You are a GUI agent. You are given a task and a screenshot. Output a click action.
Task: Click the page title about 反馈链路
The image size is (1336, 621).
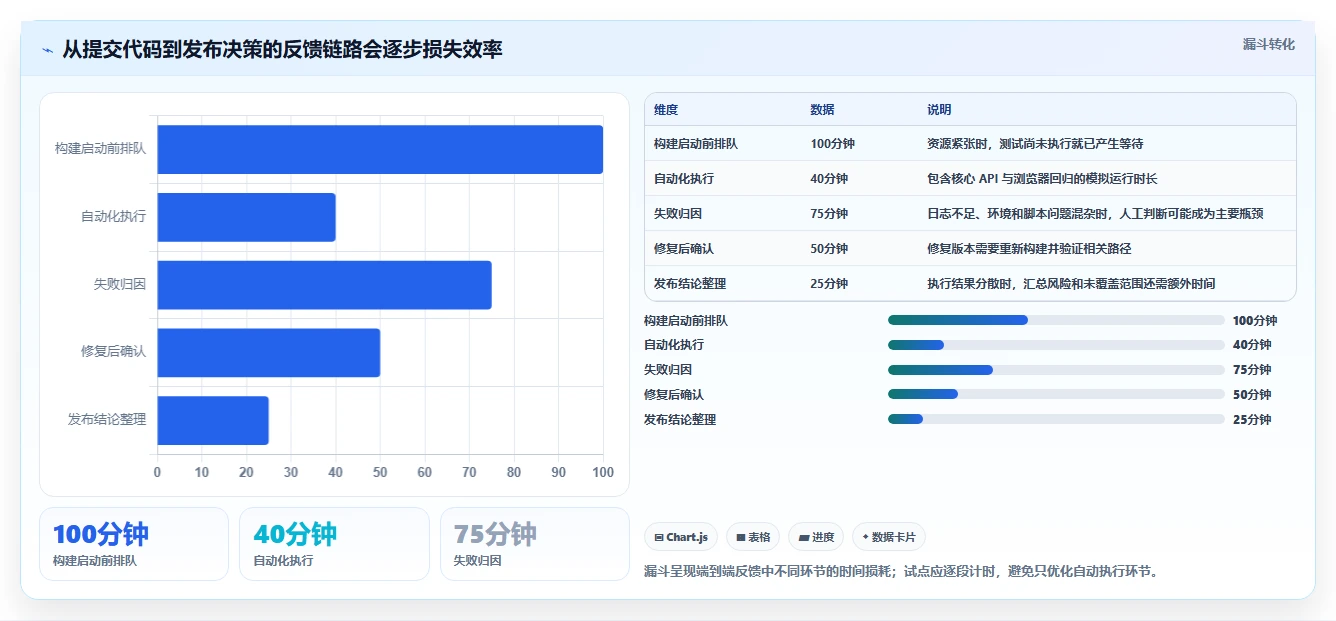[x=282, y=50]
